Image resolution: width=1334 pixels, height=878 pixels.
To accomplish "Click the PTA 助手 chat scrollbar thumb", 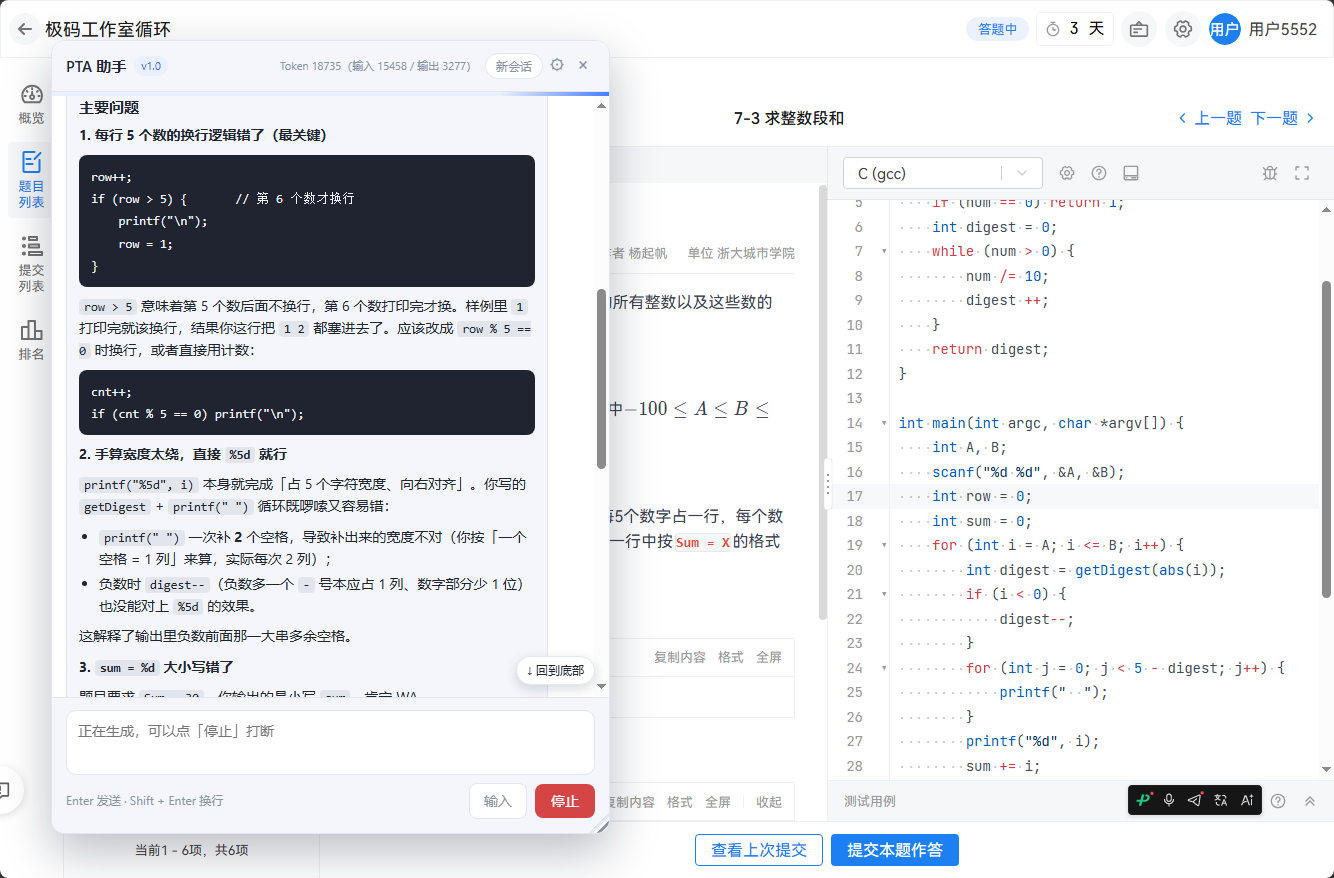I will pyautogui.click(x=601, y=379).
